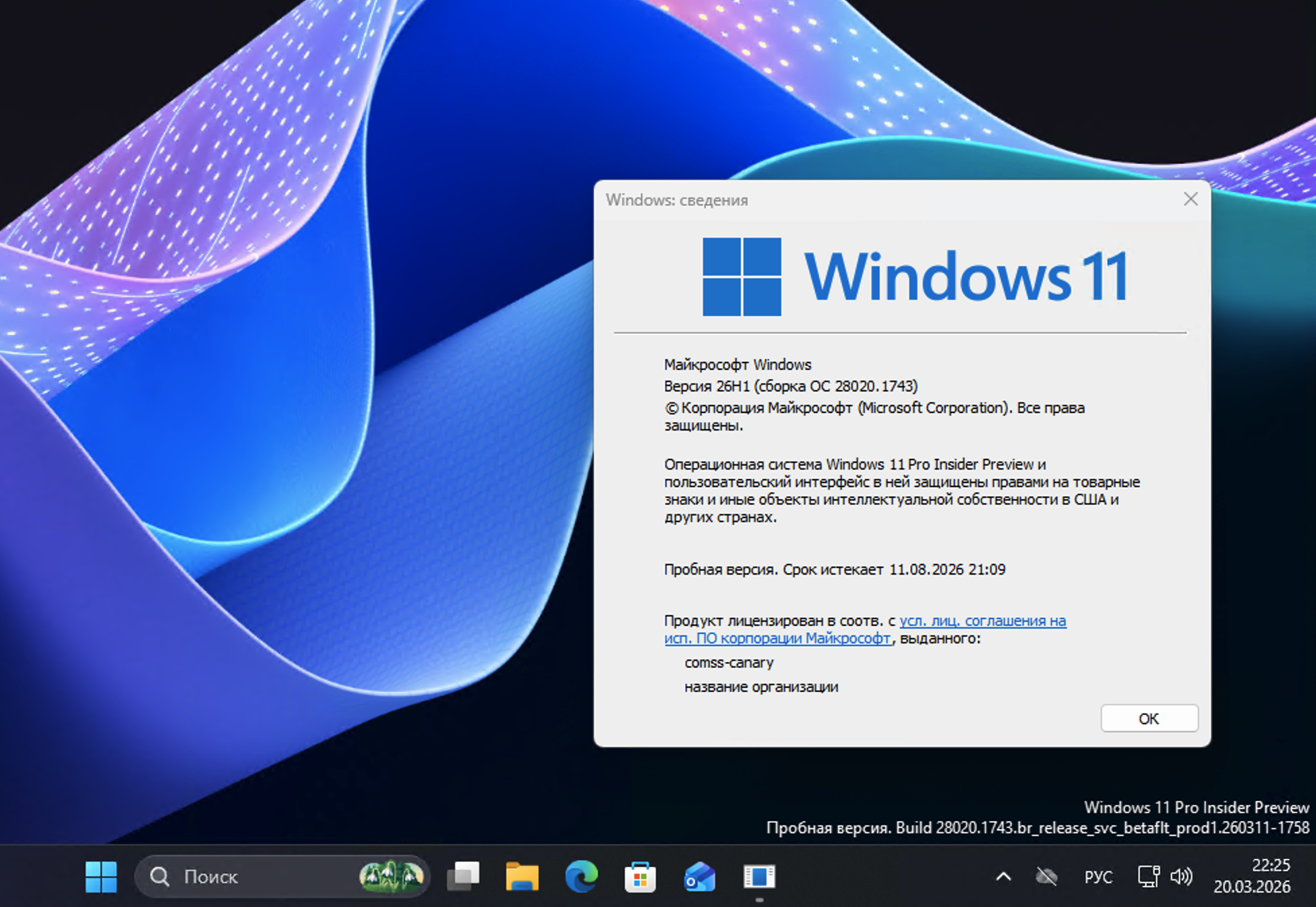Click the text Версия 26H1 (сборка ОС 28020.1743)

click(791, 386)
